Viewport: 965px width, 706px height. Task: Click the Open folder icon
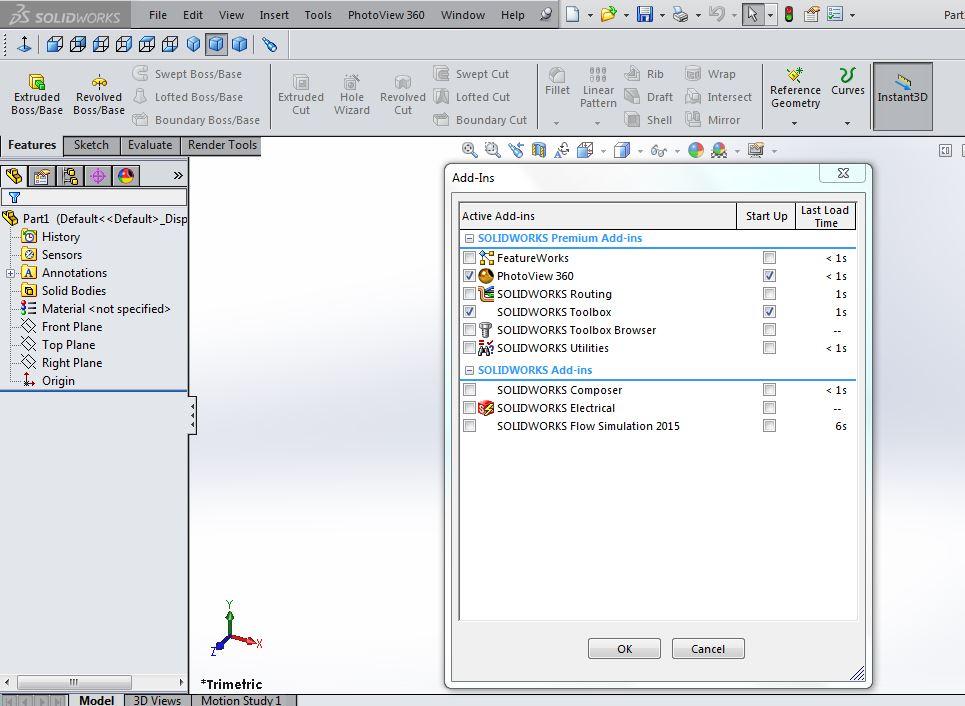[608, 14]
